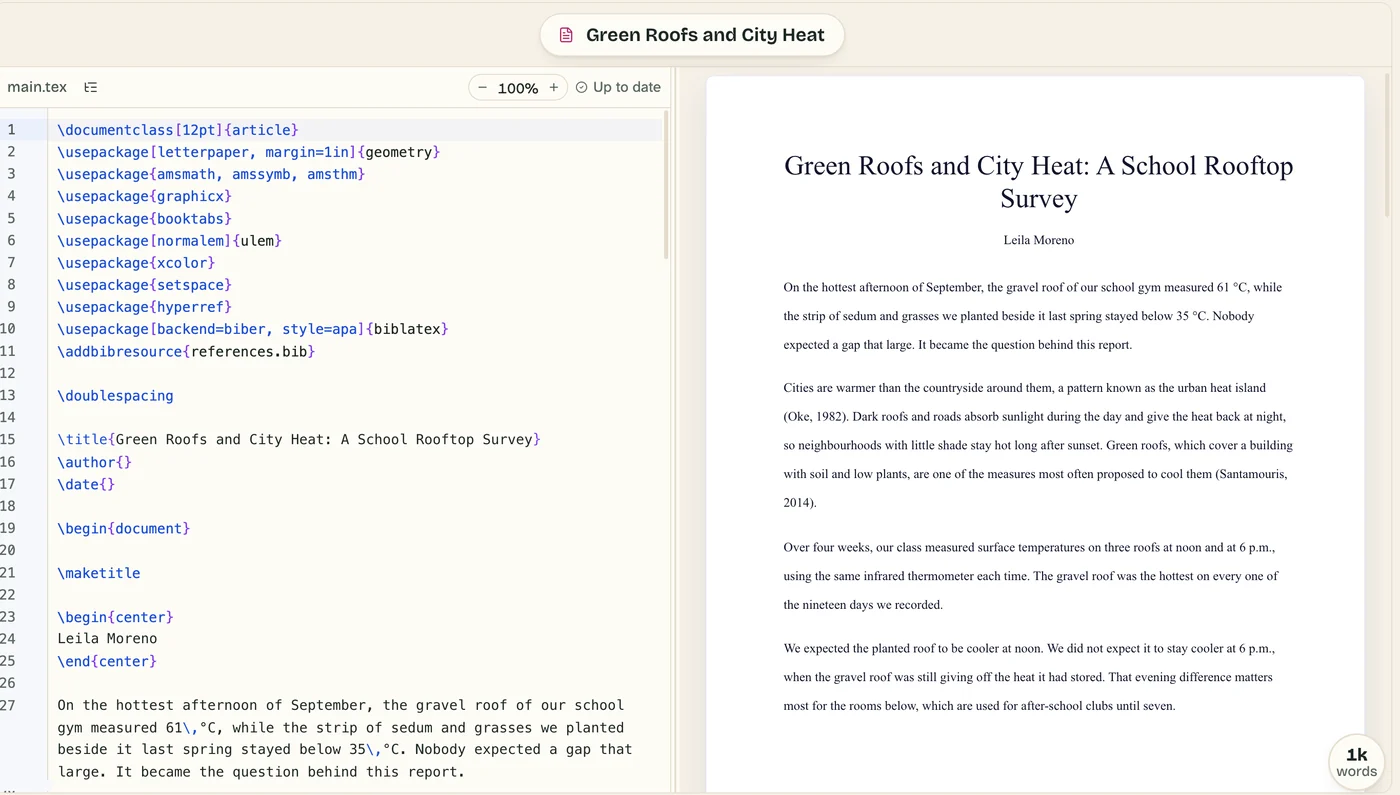Click the empty \author{} line

94,462
